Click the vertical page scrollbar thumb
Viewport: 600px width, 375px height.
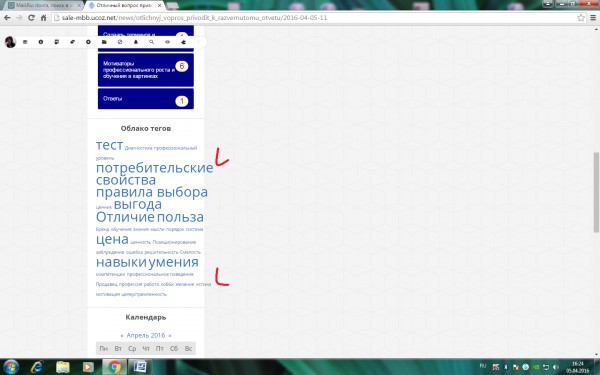[x=596, y=192]
